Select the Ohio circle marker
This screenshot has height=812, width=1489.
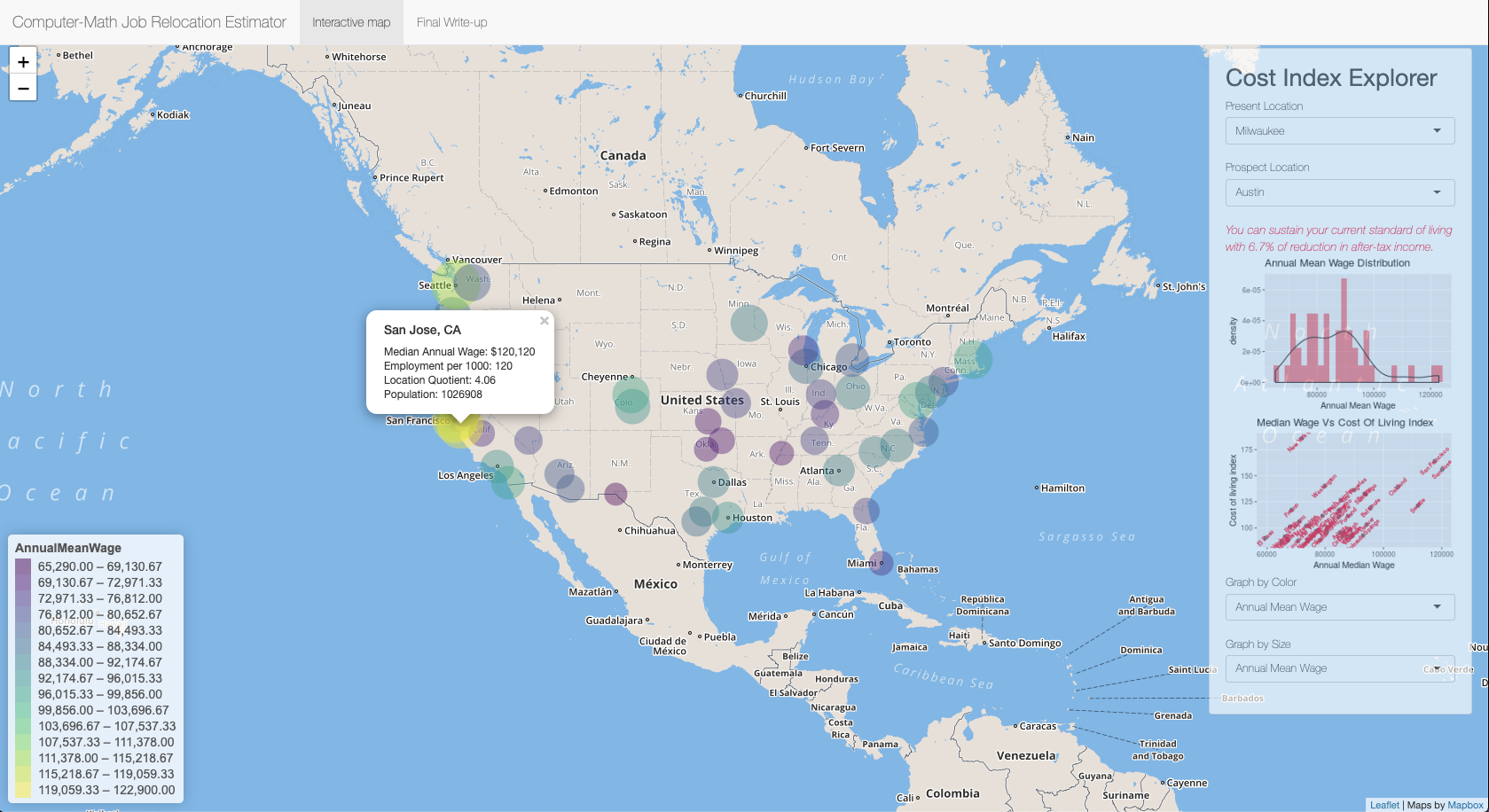pos(853,391)
